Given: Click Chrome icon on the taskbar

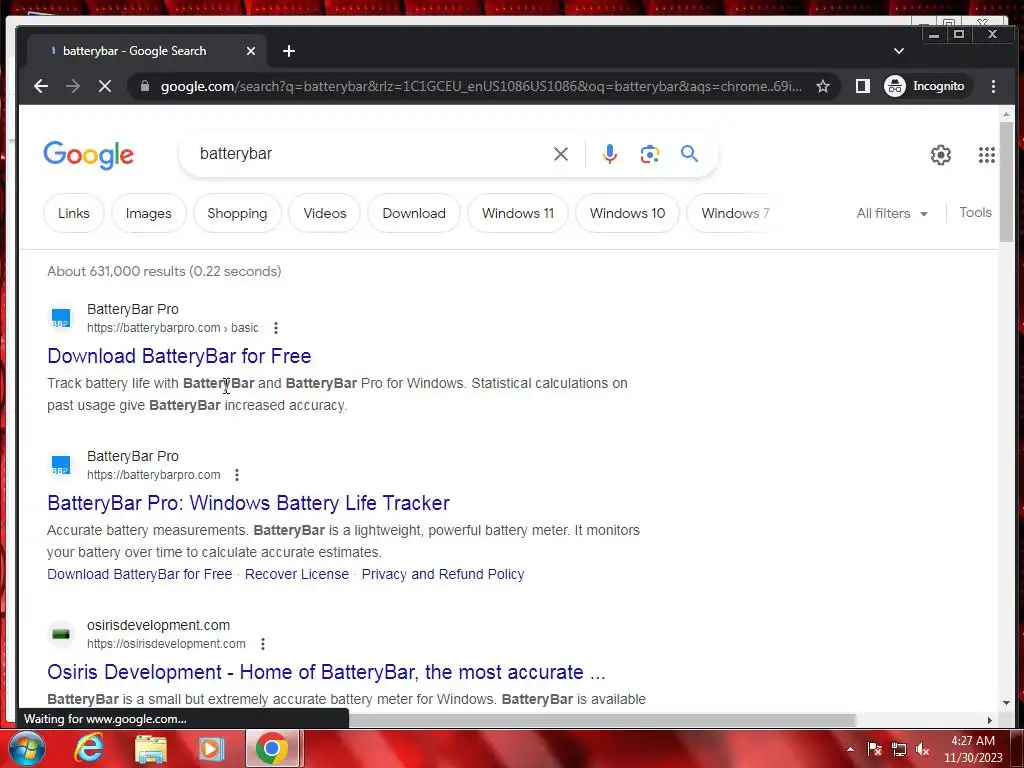Looking at the screenshot, I should click(x=272, y=749).
